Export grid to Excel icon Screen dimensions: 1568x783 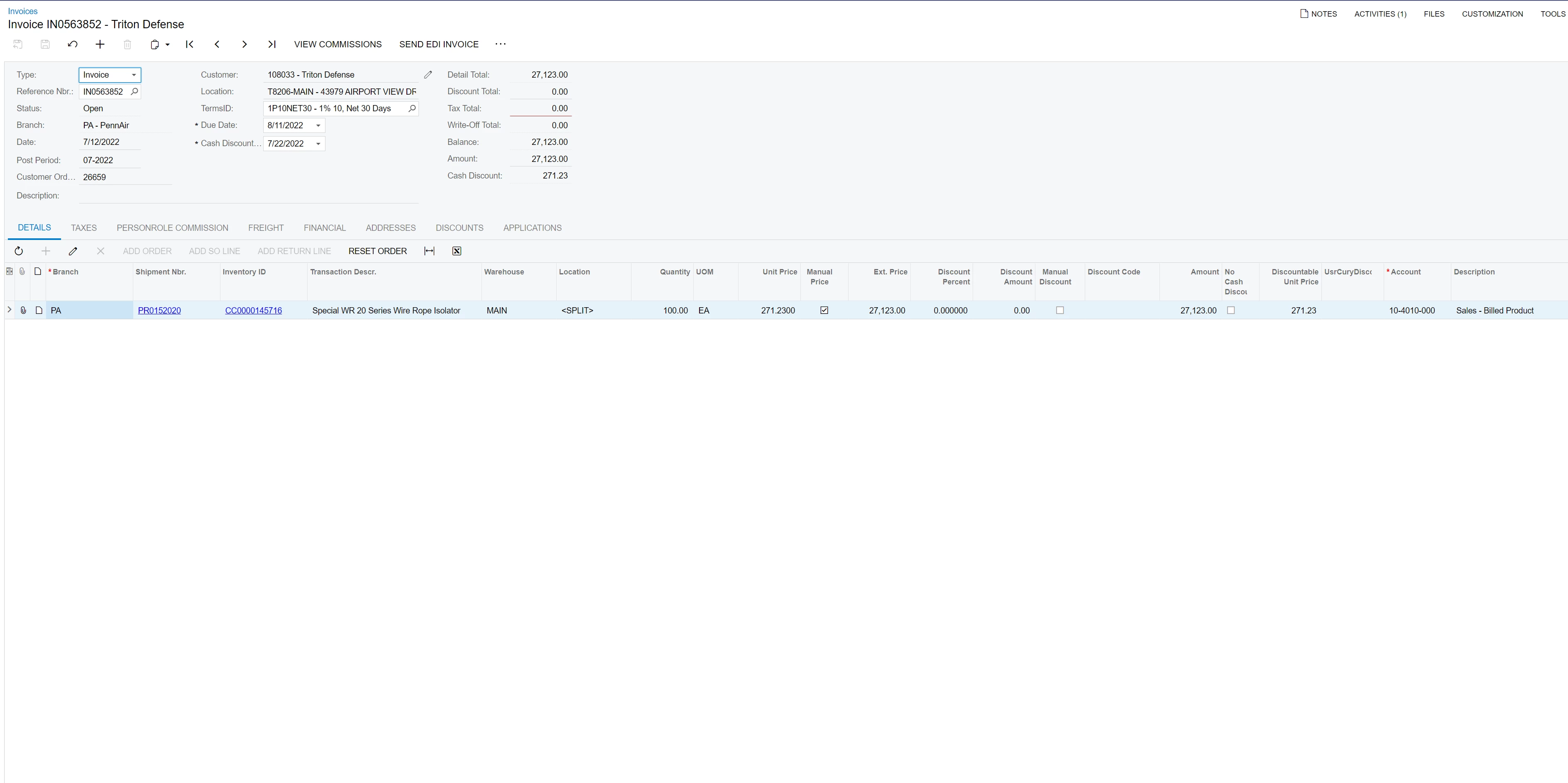click(x=457, y=251)
